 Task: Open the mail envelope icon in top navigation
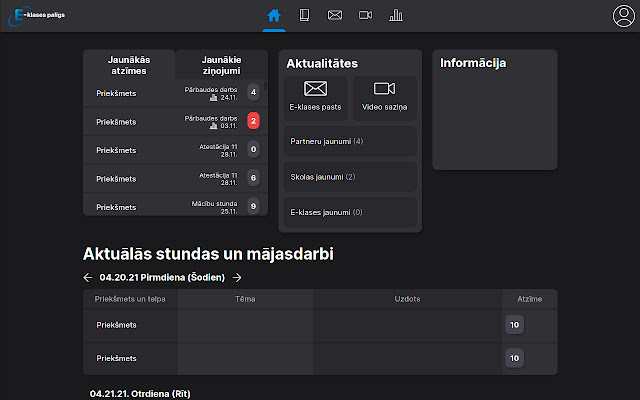click(x=335, y=16)
